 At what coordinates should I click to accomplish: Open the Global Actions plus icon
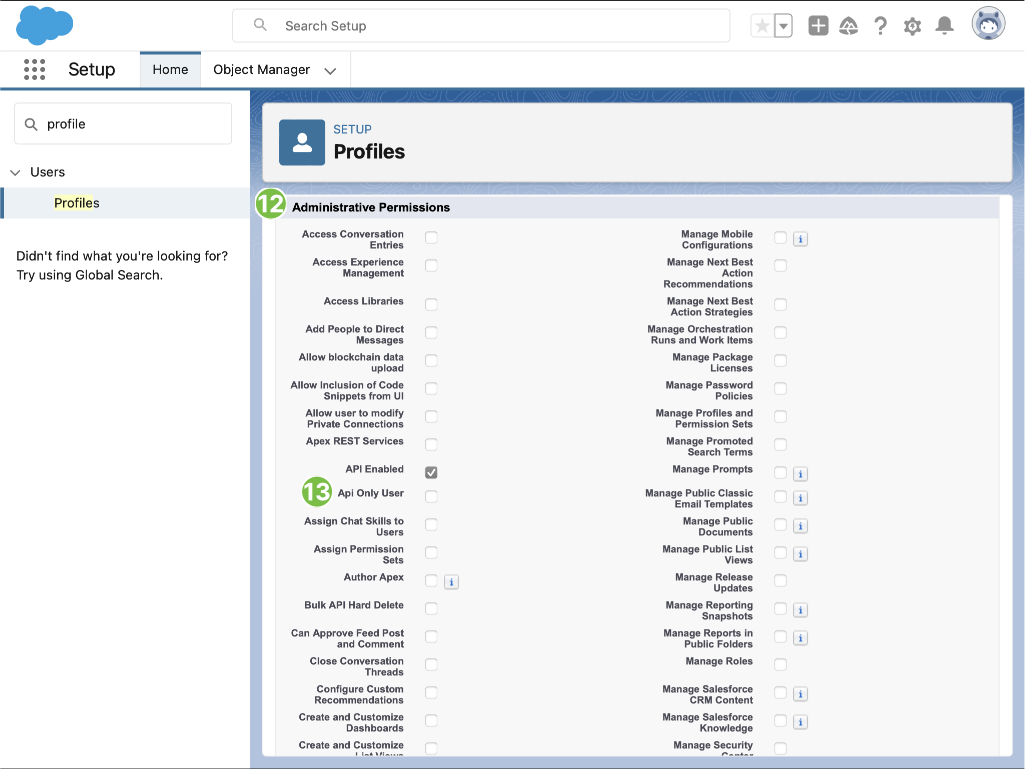click(x=818, y=26)
